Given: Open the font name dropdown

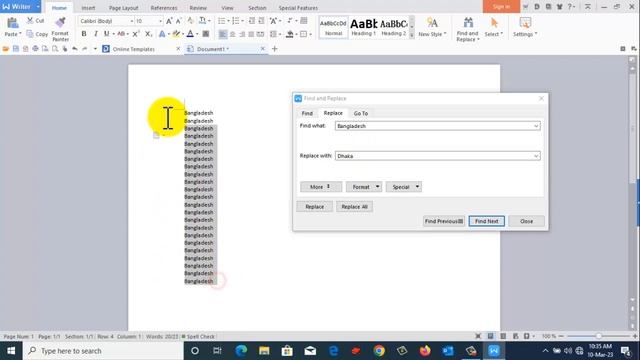Looking at the screenshot, I should (131, 21).
